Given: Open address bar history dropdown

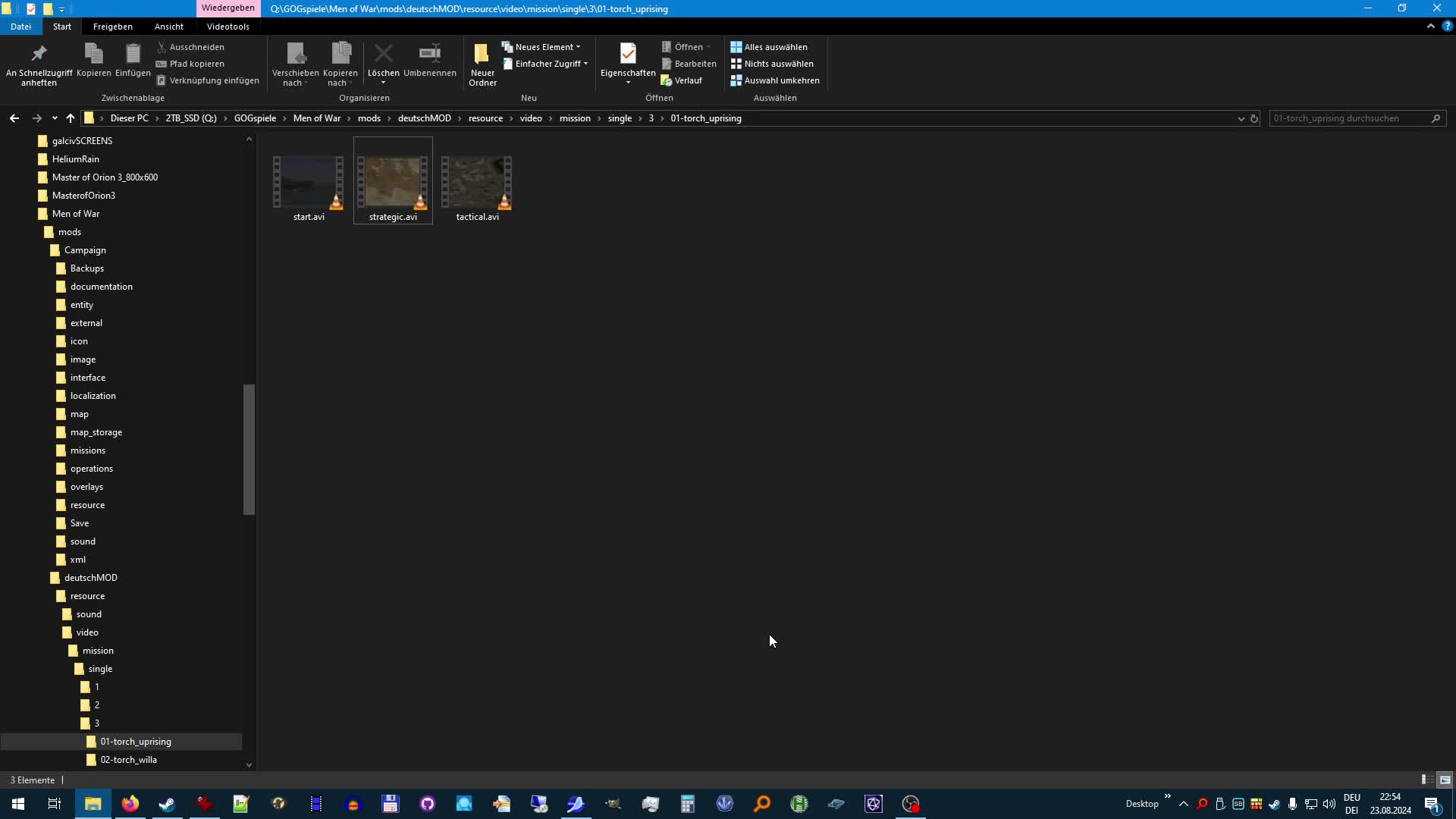Looking at the screenshot, I should (x=1241, y=118).
